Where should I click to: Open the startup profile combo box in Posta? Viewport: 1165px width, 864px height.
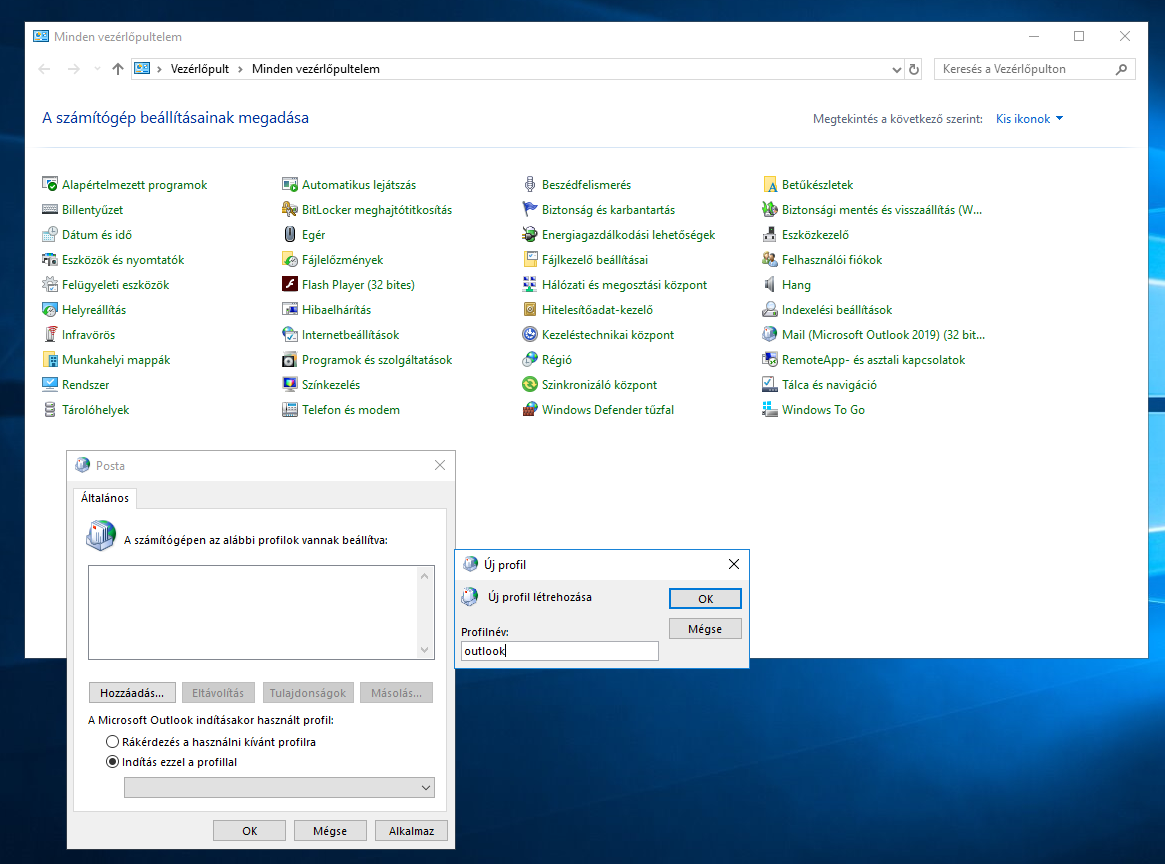(x=279, y=787)
